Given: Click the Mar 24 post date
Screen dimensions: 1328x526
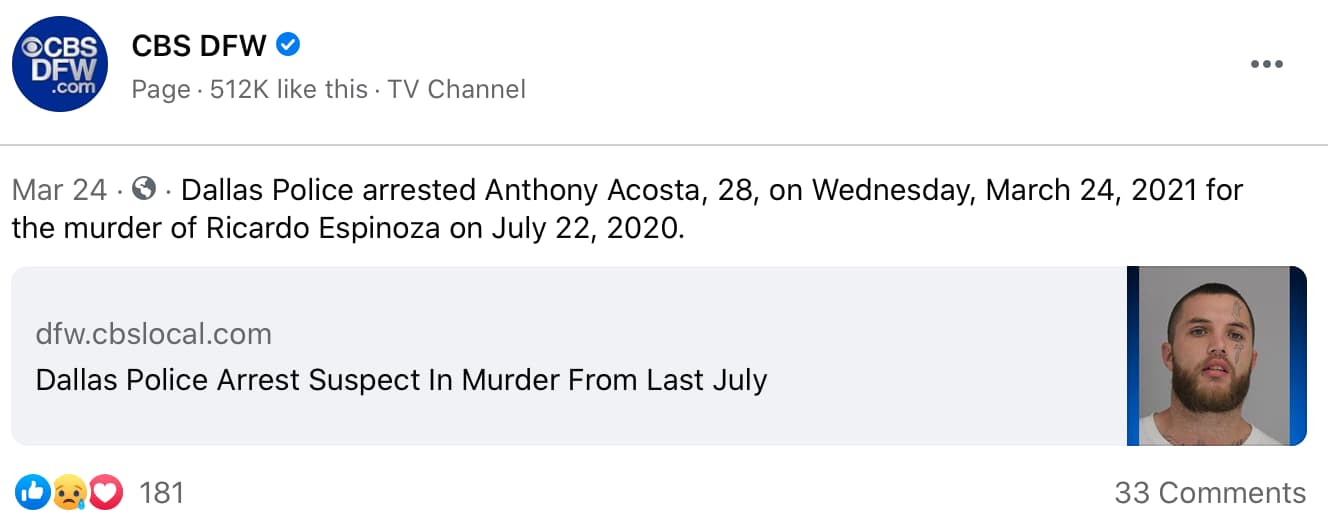Looking at the screenshot, I should coord(60,189).
